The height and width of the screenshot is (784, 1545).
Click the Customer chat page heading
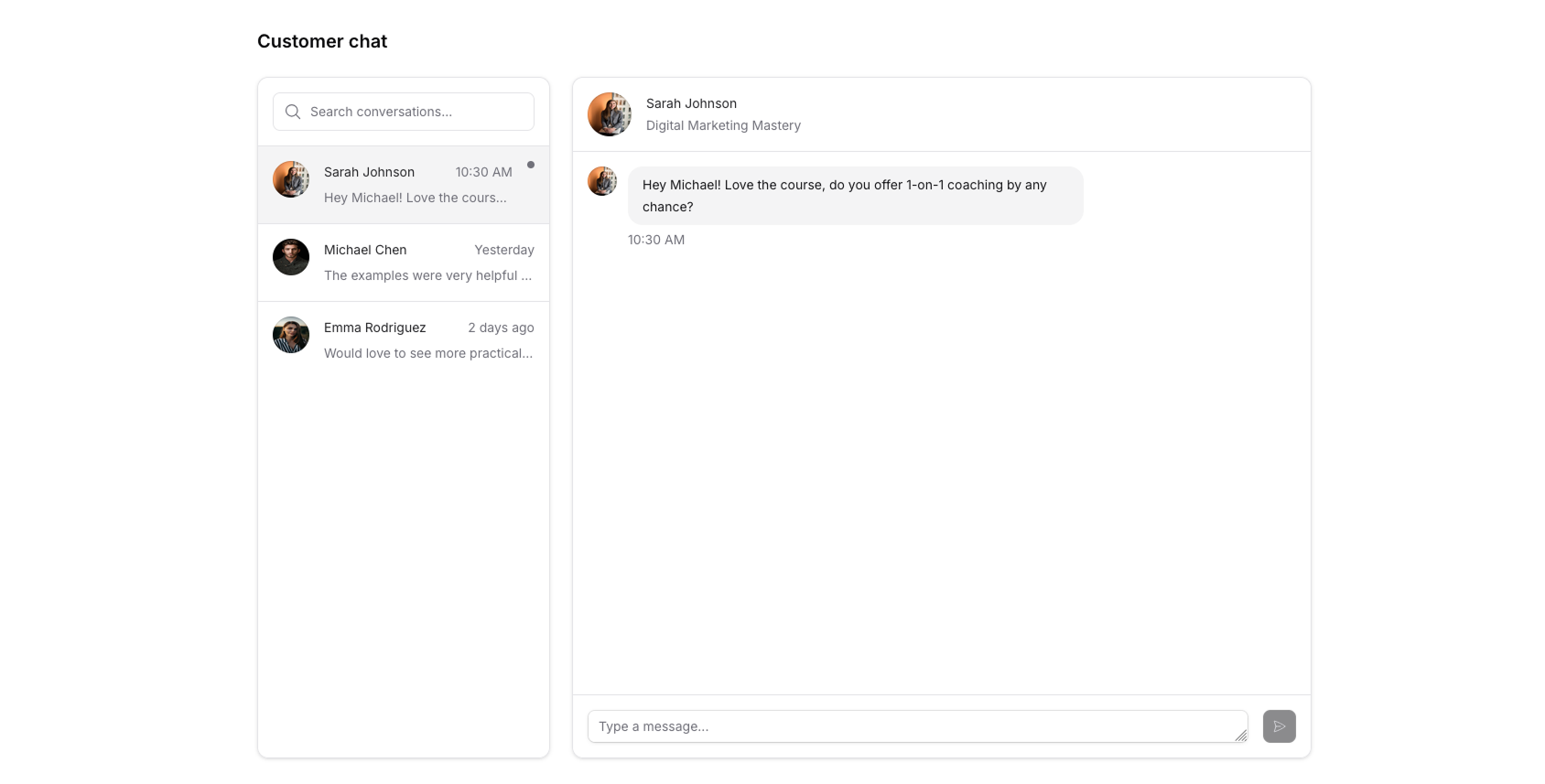[x=322, y=41]
